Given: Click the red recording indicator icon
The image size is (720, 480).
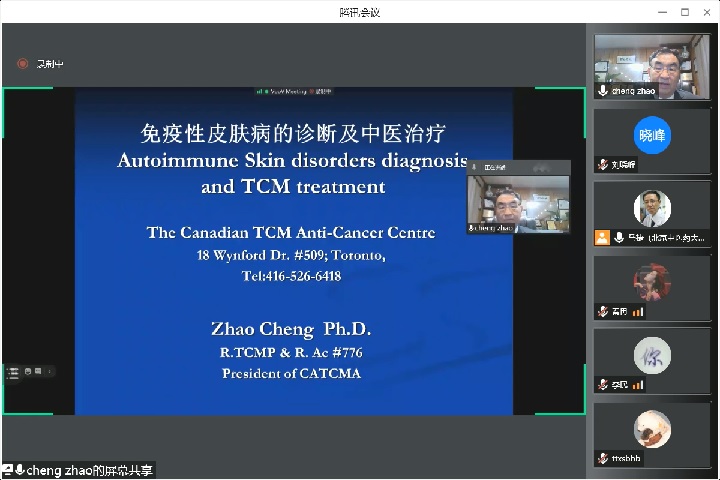Looking at the screenshot, I should tap(22, 64).
